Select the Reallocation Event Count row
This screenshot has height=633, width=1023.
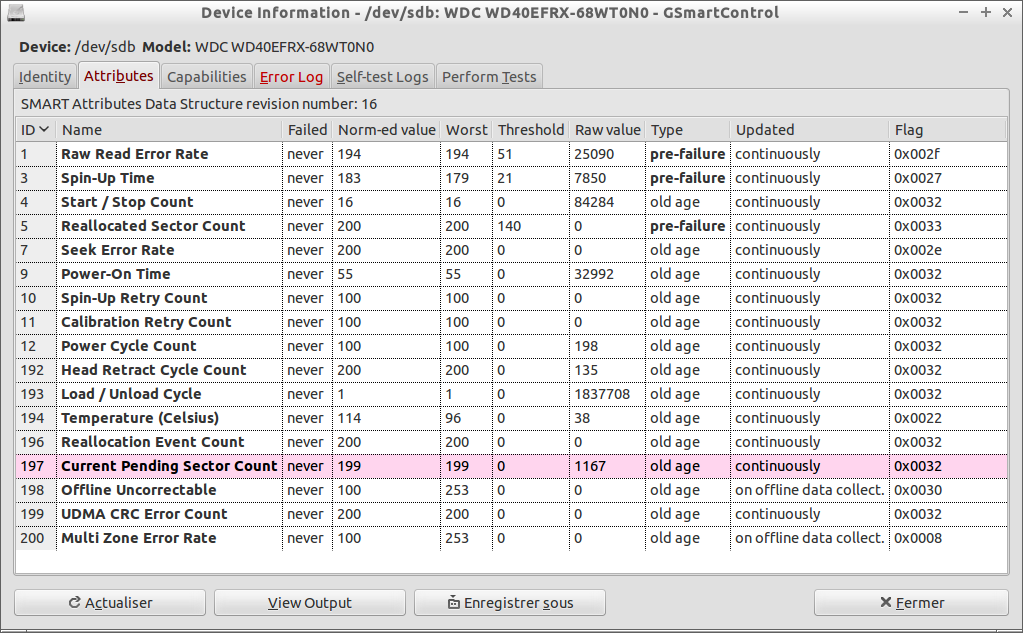coord(512,442)
